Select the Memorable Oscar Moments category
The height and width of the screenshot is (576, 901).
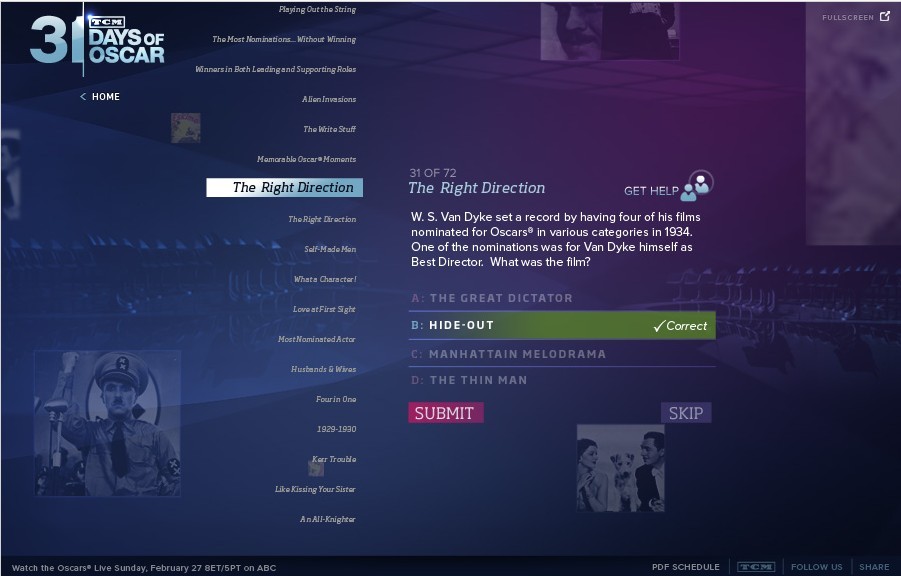pyautogui.click(x=306, y=159)
